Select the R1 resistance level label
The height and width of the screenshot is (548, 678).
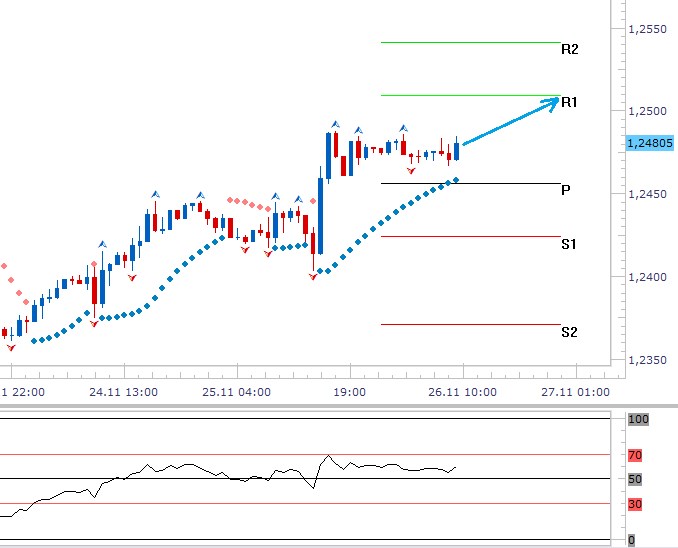pos(569,103)
